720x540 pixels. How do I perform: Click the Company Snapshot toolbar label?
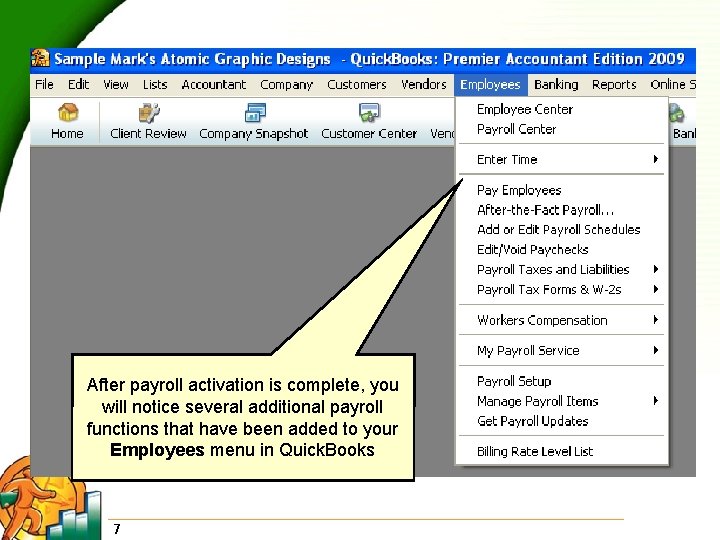tap(253, 134)
